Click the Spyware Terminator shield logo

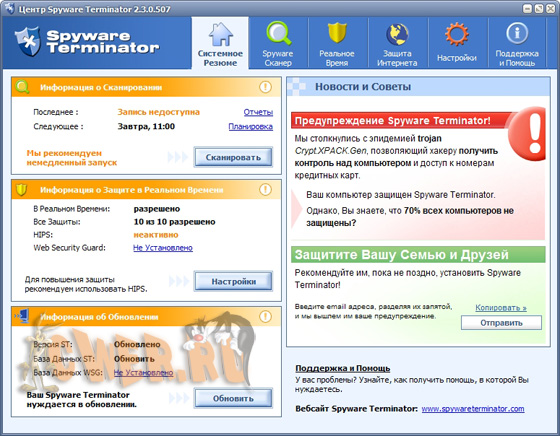(x=28, y=41)
